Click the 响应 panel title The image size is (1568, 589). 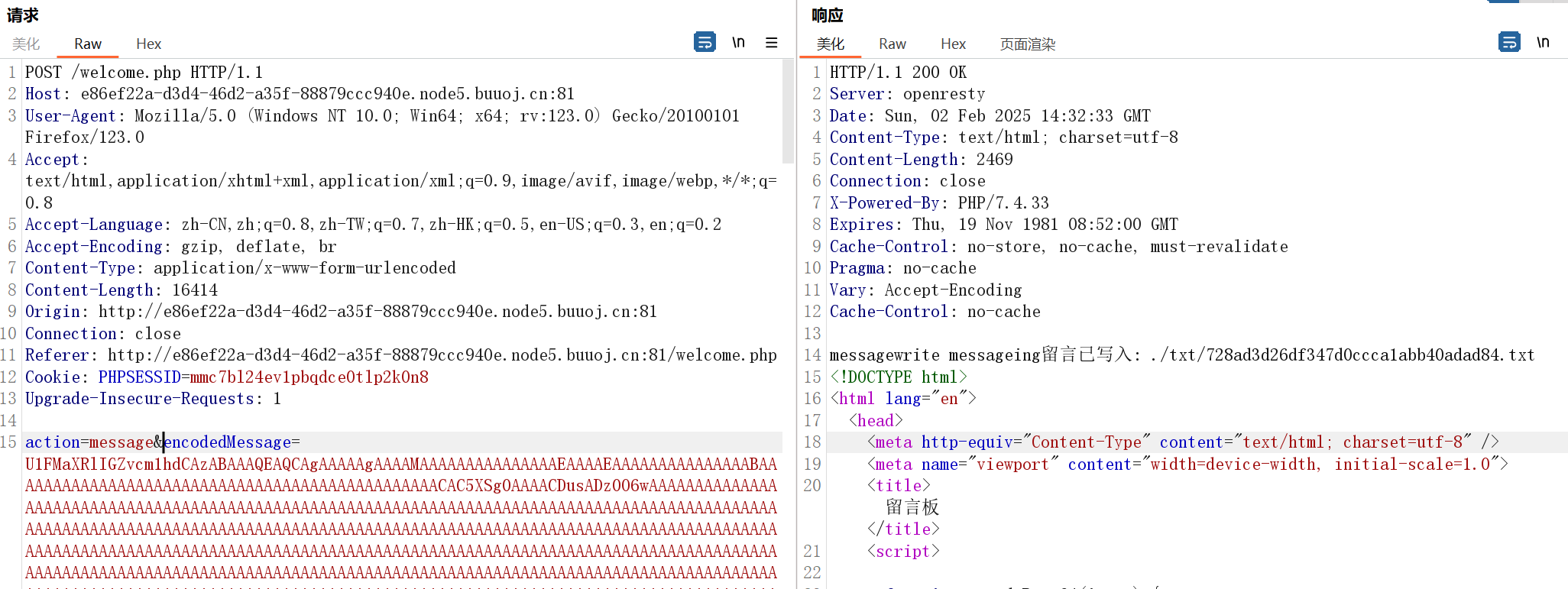828,15
